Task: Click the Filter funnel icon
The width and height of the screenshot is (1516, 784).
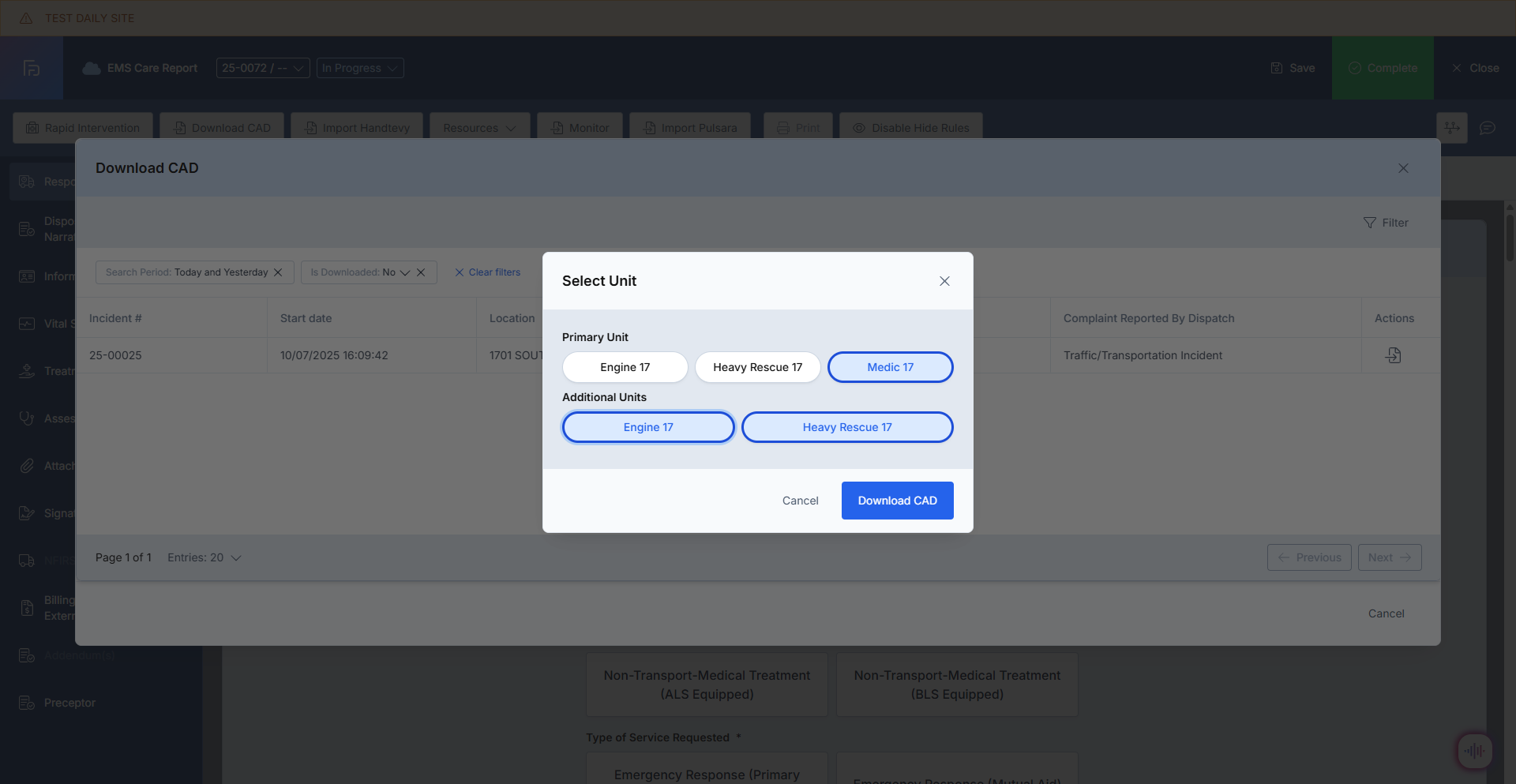Action: [x=1369, y=223]
